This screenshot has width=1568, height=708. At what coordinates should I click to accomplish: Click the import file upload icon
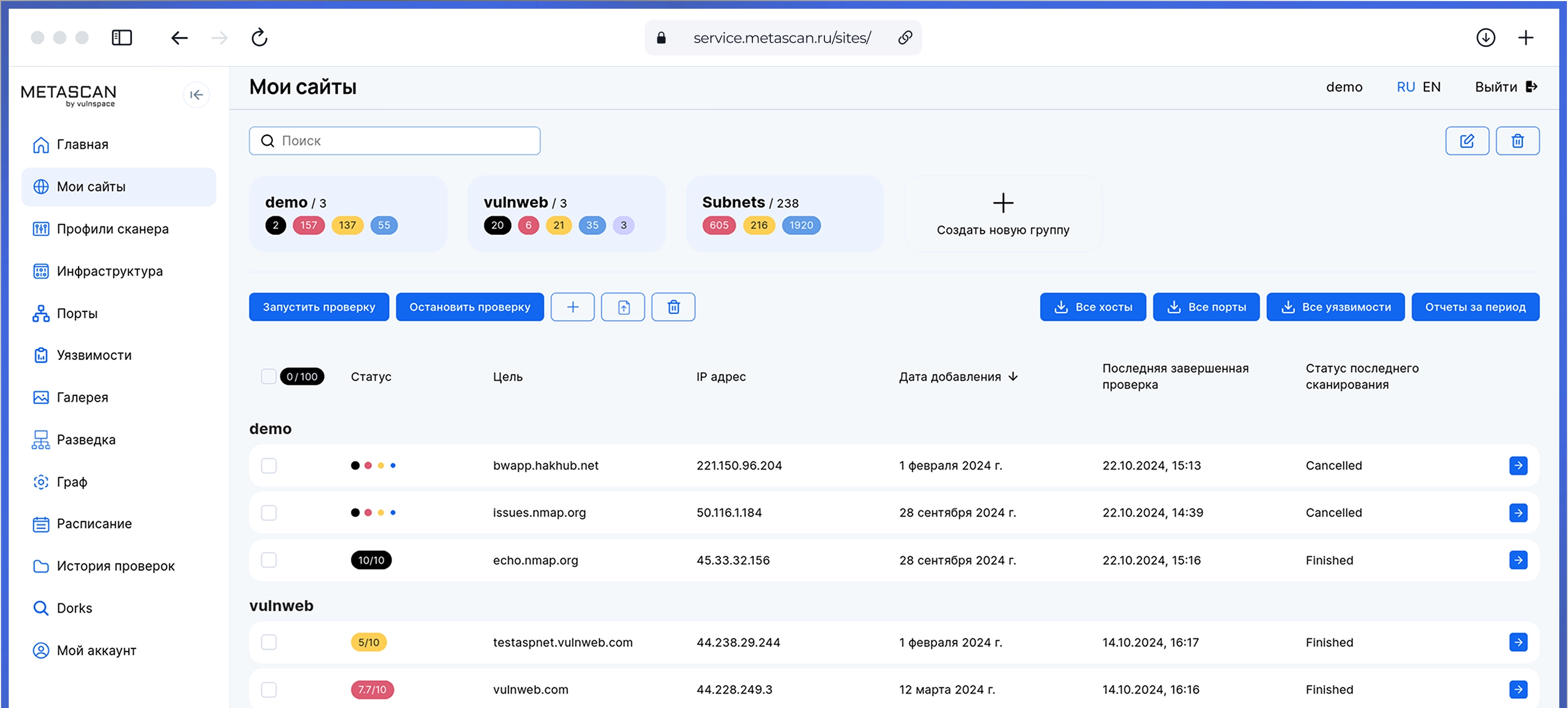tap(623, 307)
